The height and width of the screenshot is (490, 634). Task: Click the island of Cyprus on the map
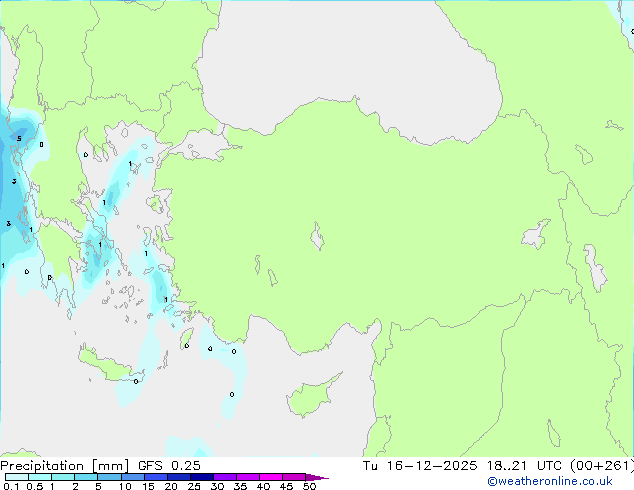pos(311,397)
